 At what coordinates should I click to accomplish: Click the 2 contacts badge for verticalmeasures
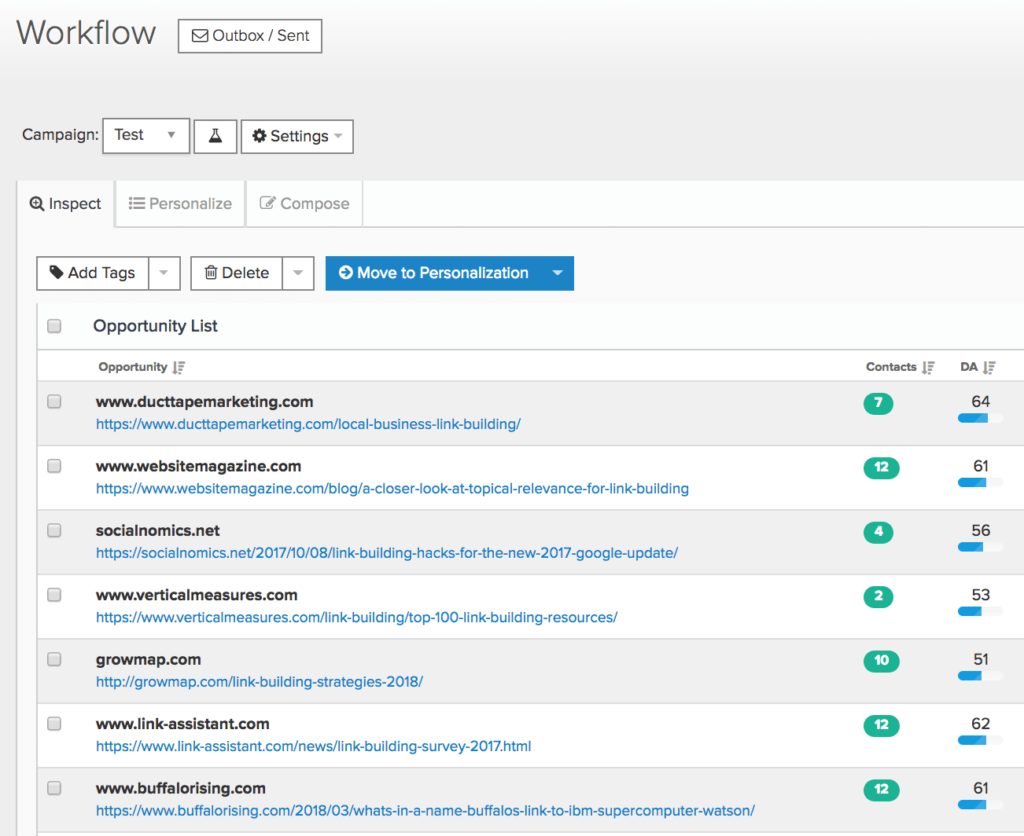click(x=878, y=597)
